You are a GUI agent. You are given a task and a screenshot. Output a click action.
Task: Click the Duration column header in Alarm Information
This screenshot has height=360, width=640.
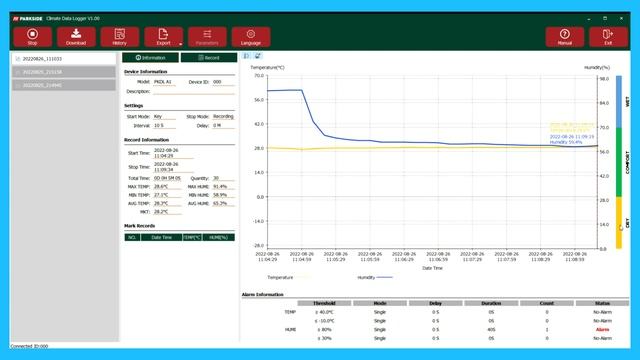coord(491,303)
